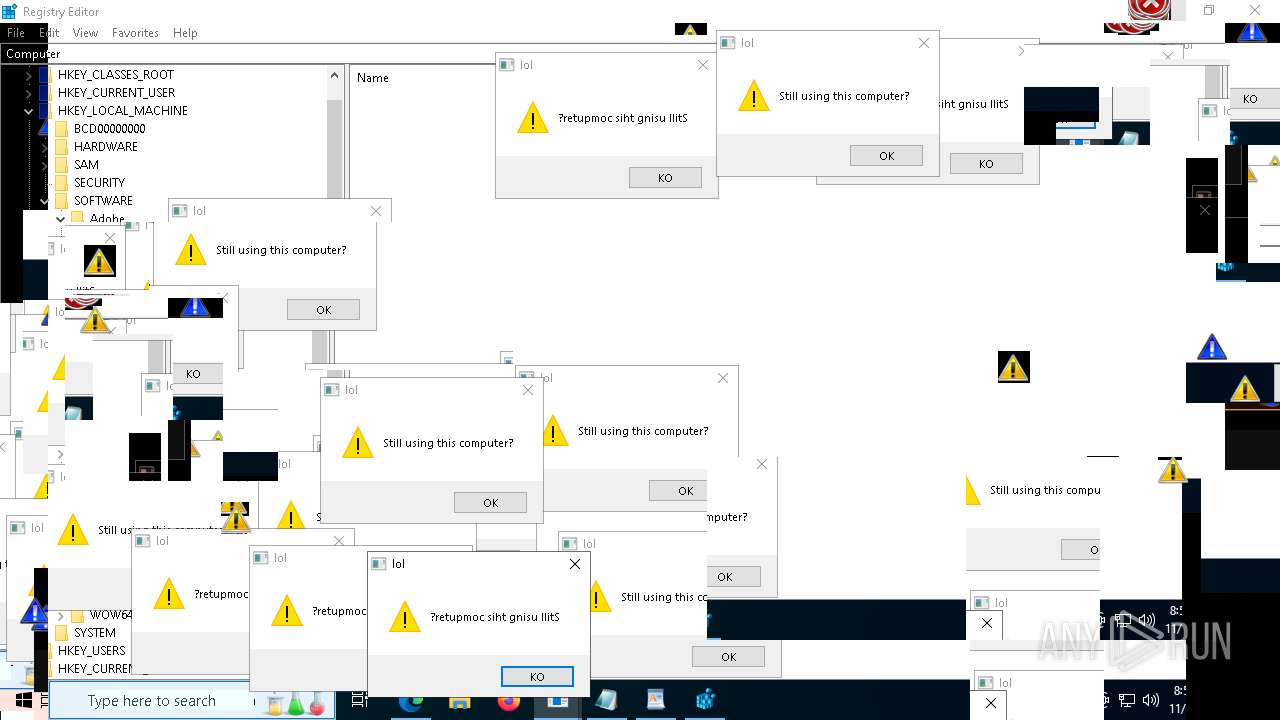Click the focused KO button in frontmost dialog
1280x720 pixels.
[537, 677]
